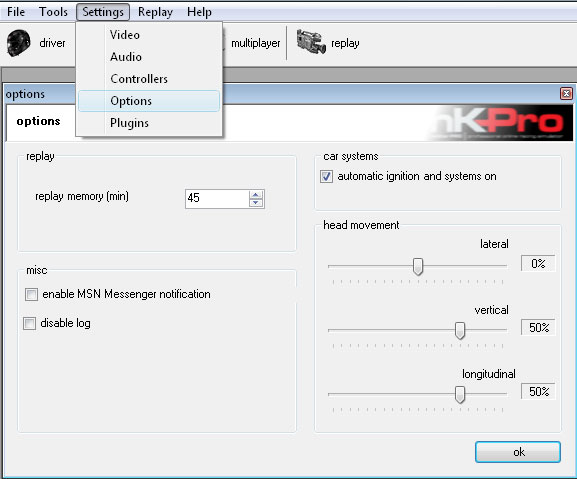Open the Replay menu
Screen dimensions: 577x479
point(155,12)
